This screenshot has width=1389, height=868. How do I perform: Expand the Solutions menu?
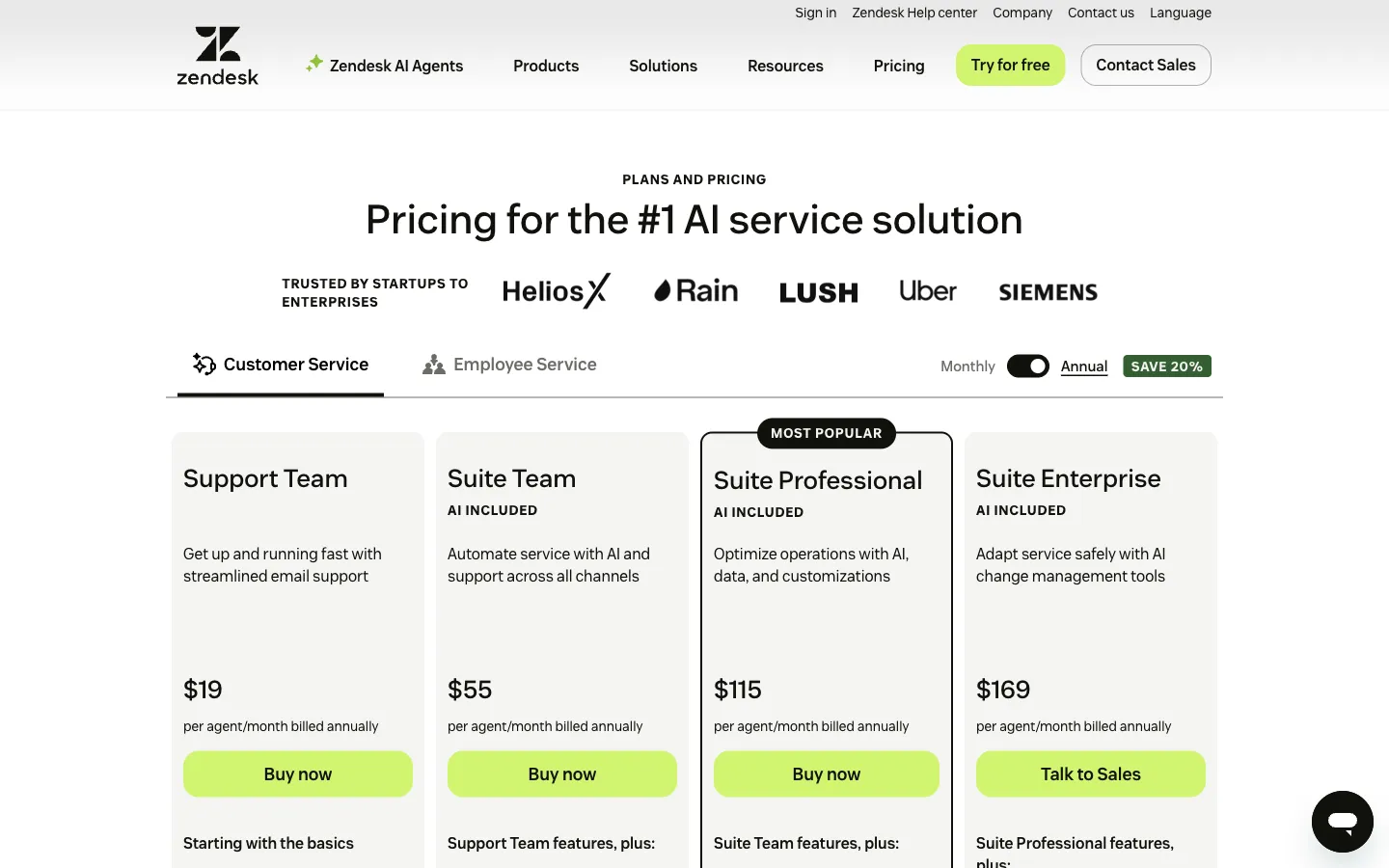tap(663, 66)
